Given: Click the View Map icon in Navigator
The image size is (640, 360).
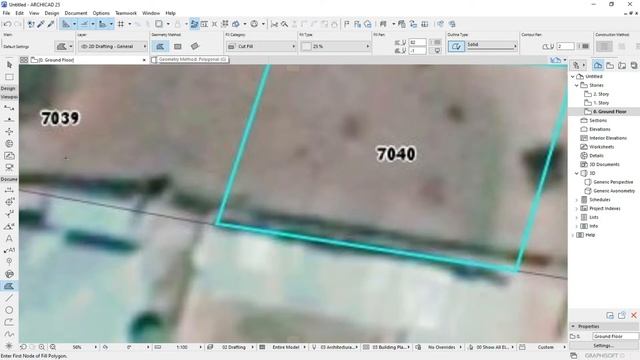Looking at the screenshot, I should [610, 65].
